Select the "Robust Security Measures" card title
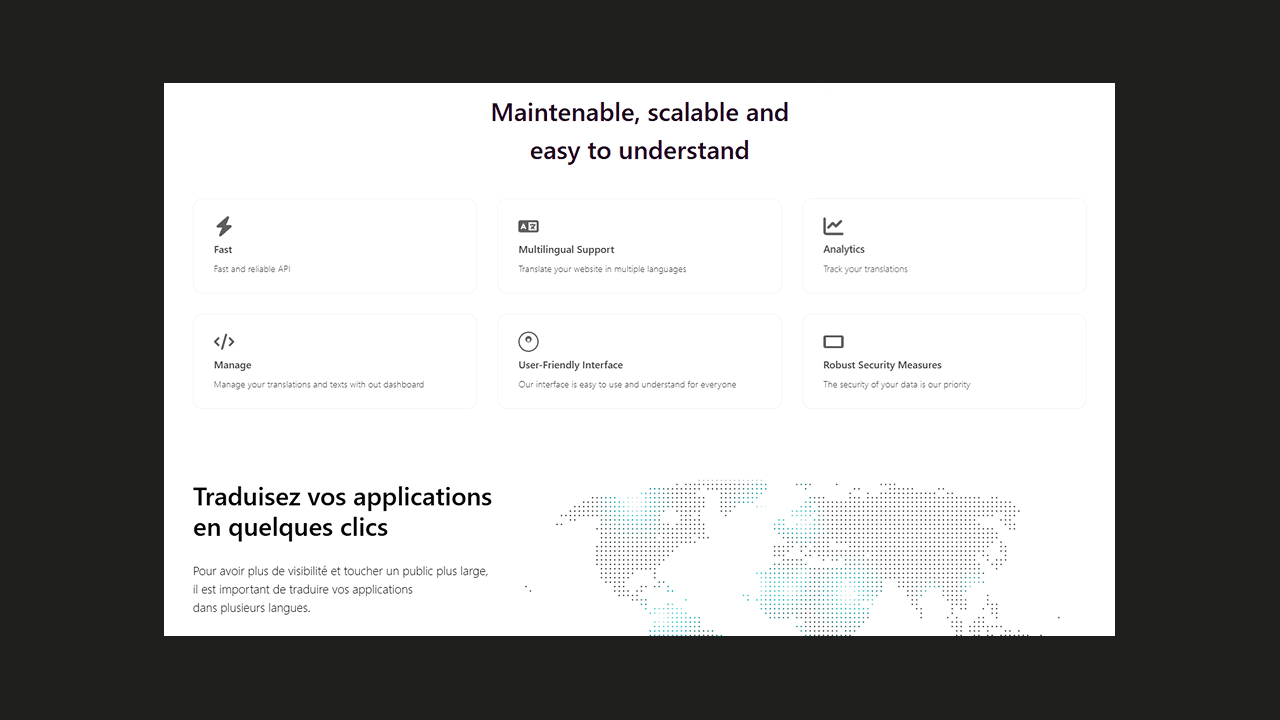The width and height of the screenshot is (1280, 720). [882, 365]
